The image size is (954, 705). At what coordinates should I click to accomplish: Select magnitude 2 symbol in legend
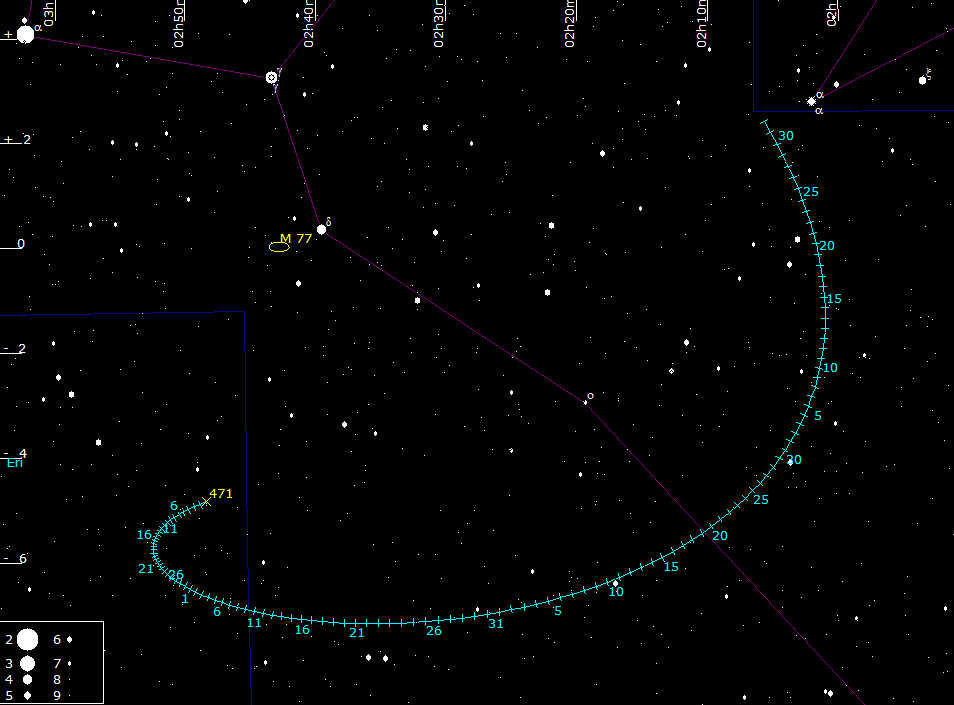[27, 640]
